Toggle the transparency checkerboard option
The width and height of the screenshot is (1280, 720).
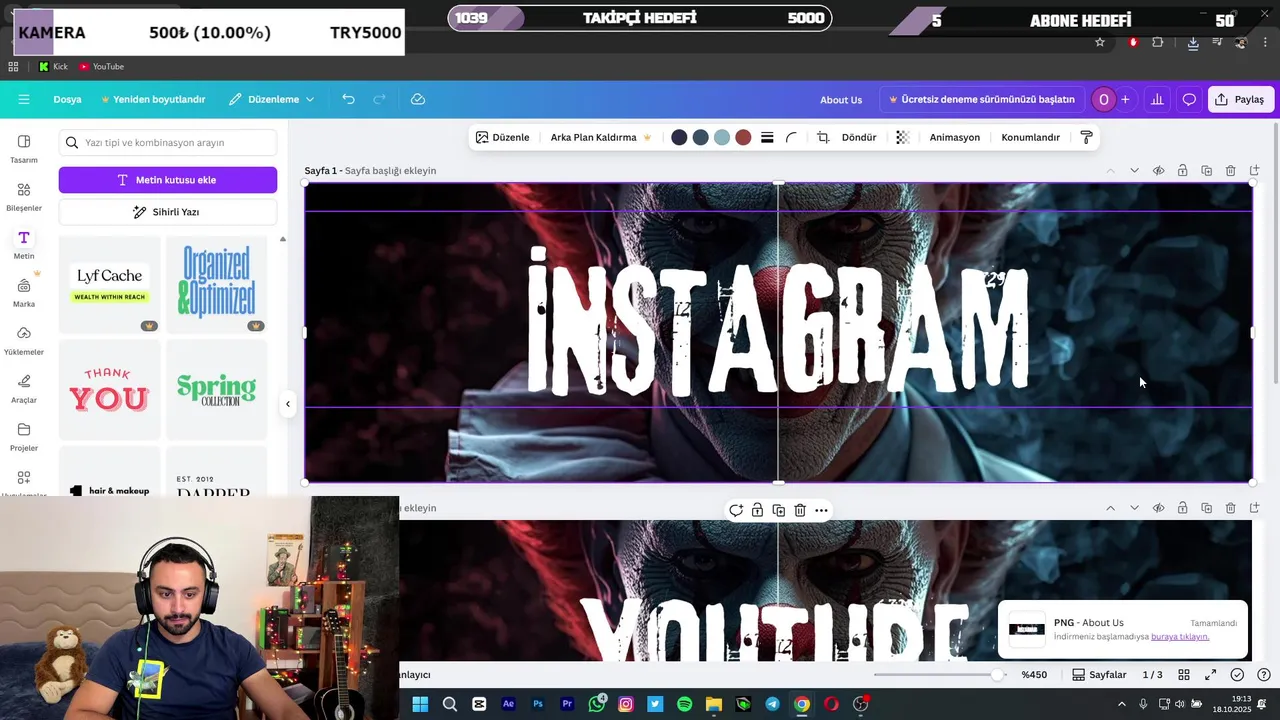[x=902, y=137]
